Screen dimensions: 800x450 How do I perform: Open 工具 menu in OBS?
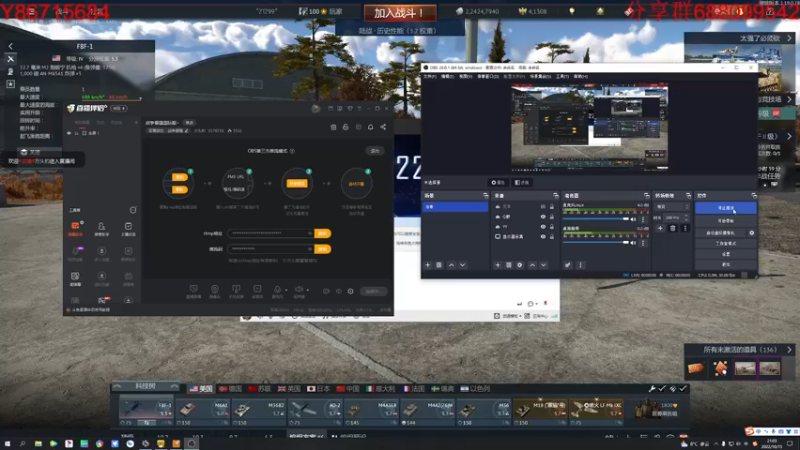[562, 77]
